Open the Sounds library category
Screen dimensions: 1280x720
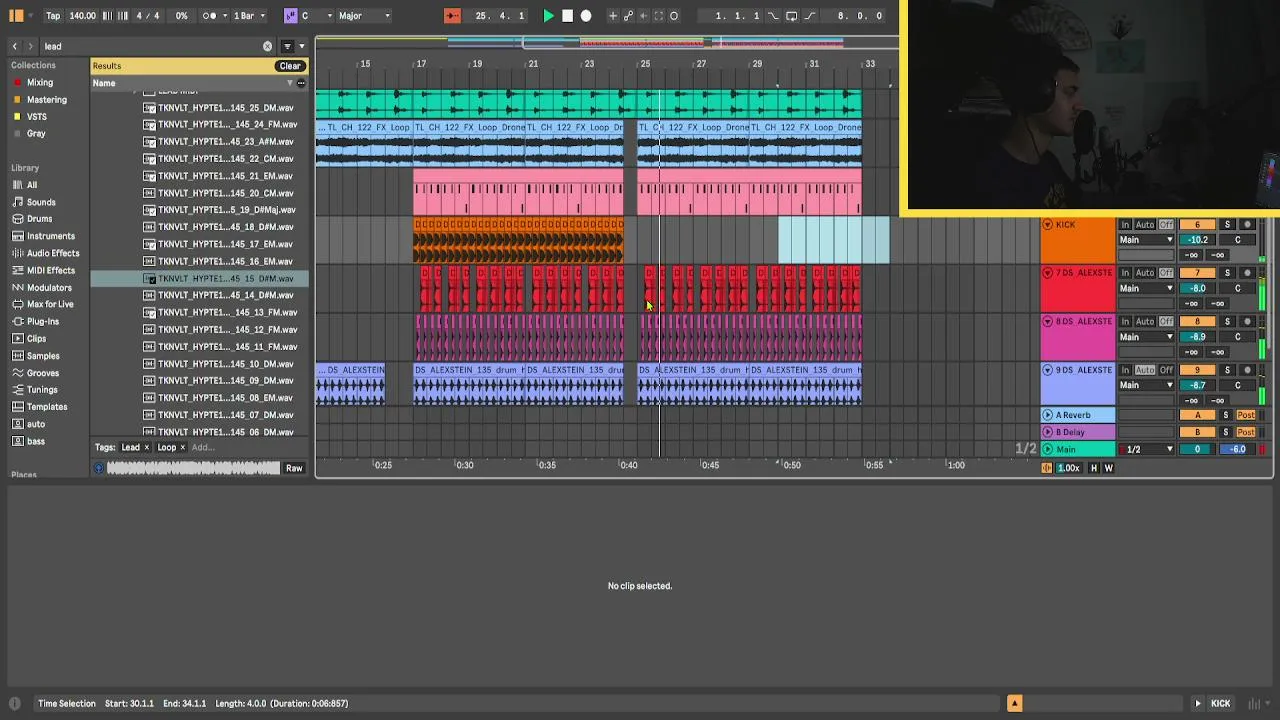point(41,202)
